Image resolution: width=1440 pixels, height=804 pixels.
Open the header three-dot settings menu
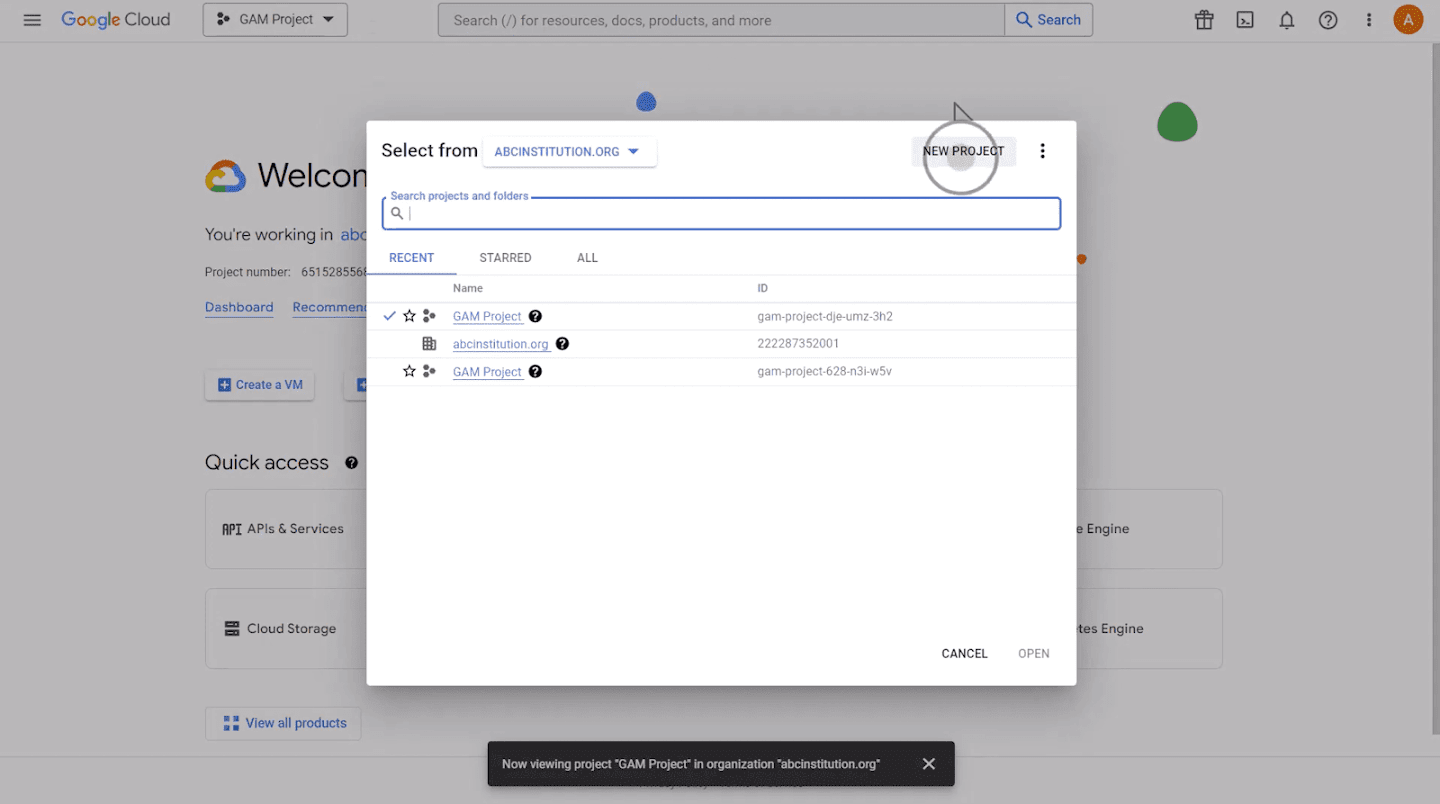coord(1369,20)
